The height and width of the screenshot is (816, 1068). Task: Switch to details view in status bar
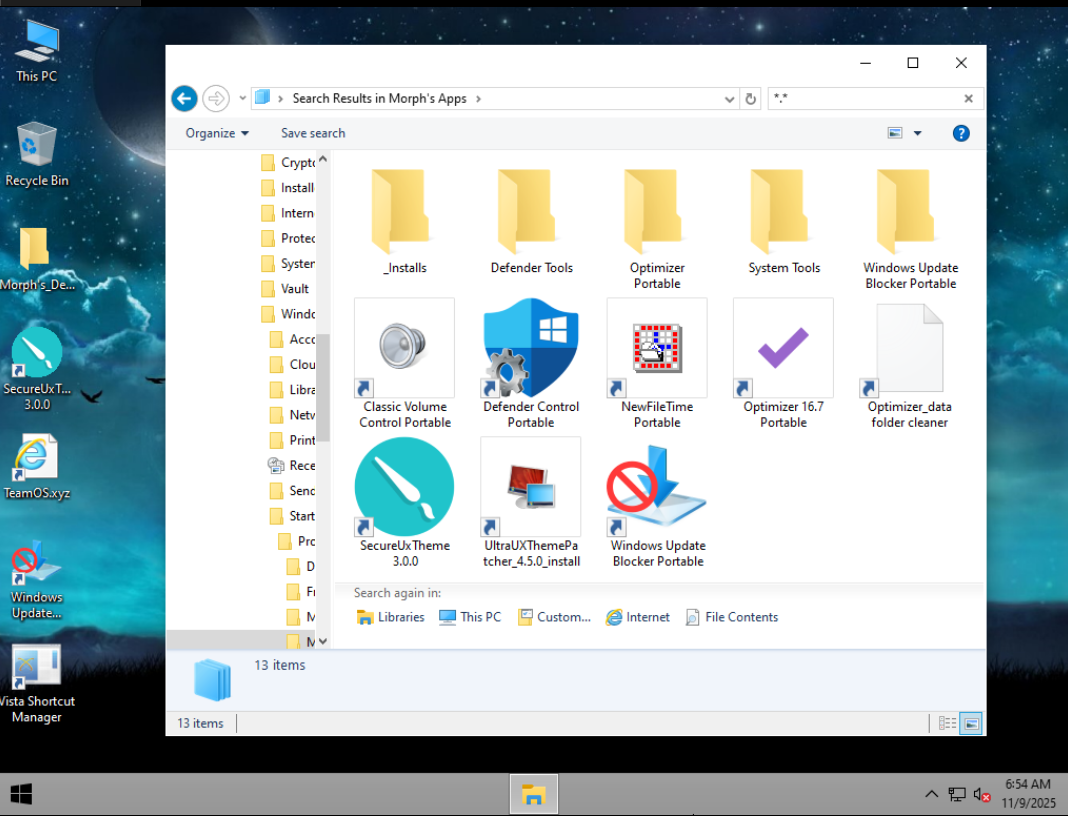coord(947,723)
